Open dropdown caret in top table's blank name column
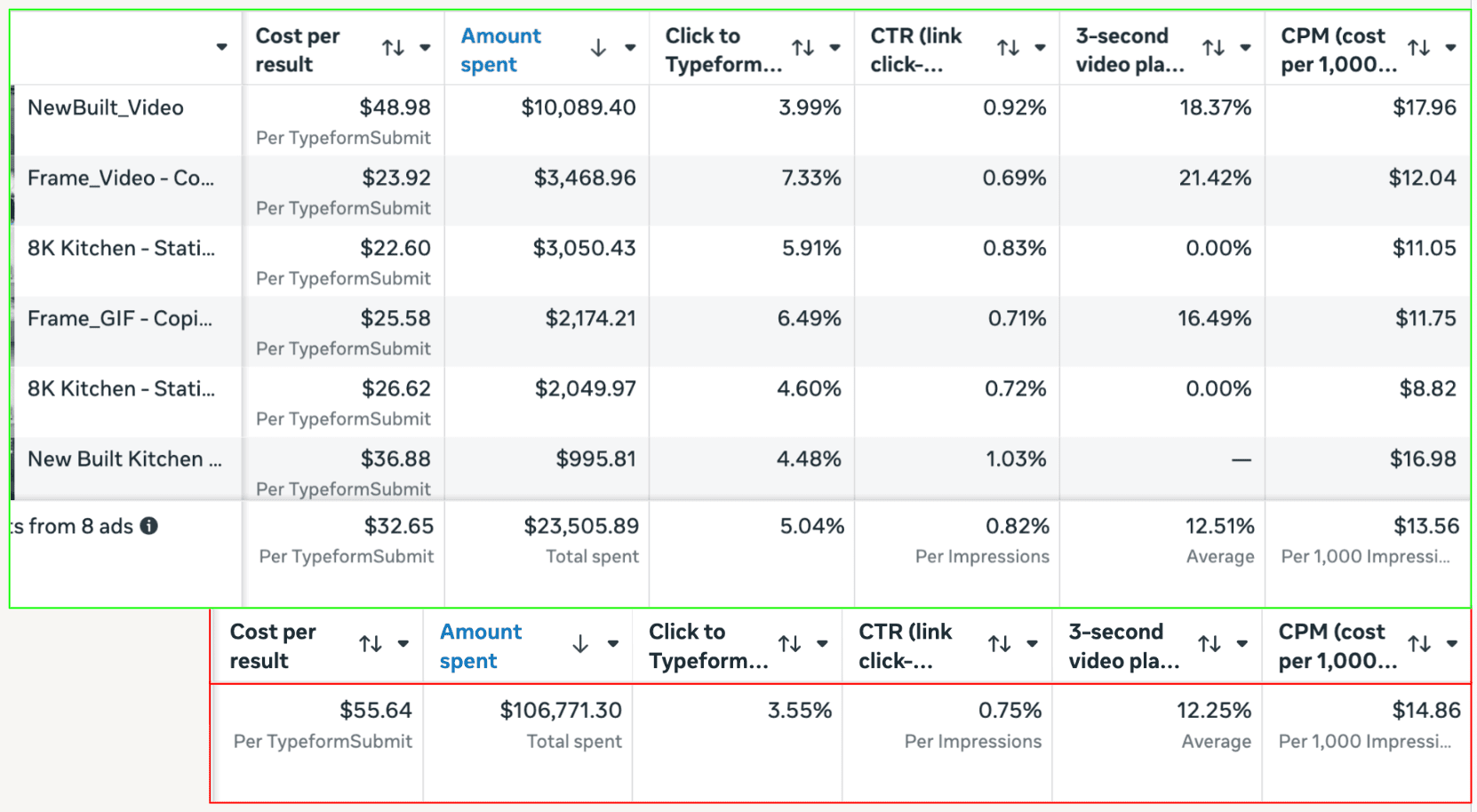1477x812 pixels. 221,47
